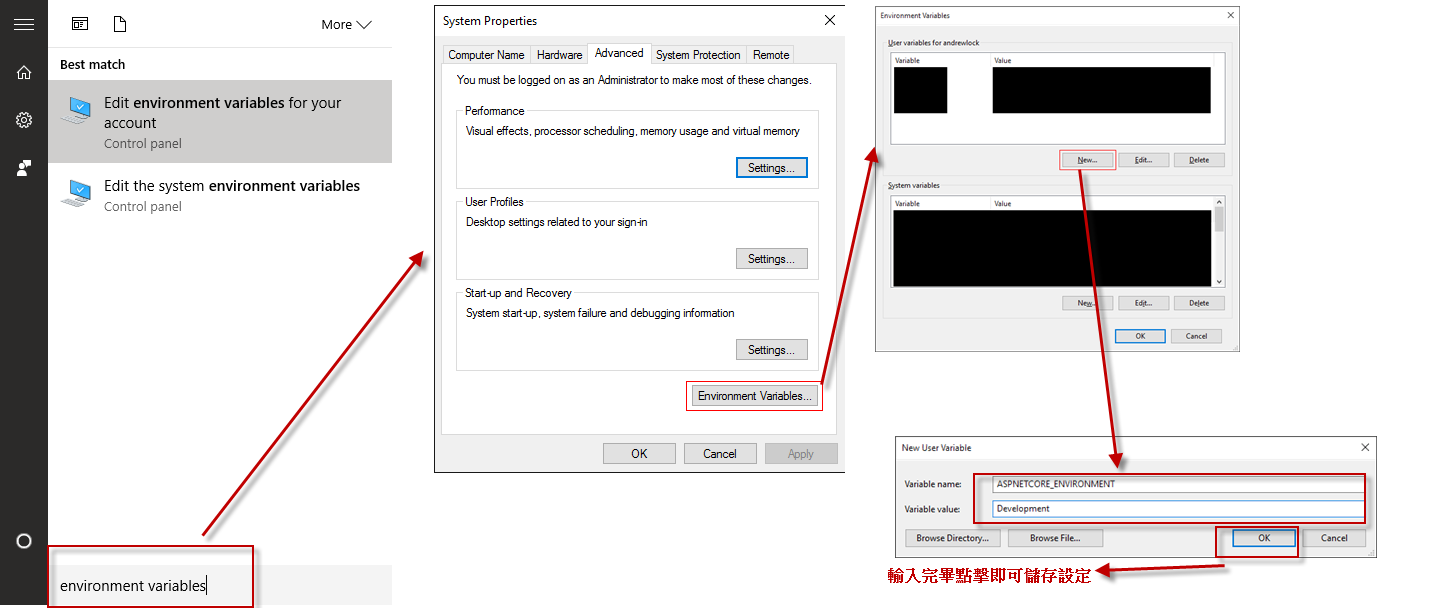Open Performance Settings button
The height and width of the screenshot is (608, 1441).
pos(771,168)
